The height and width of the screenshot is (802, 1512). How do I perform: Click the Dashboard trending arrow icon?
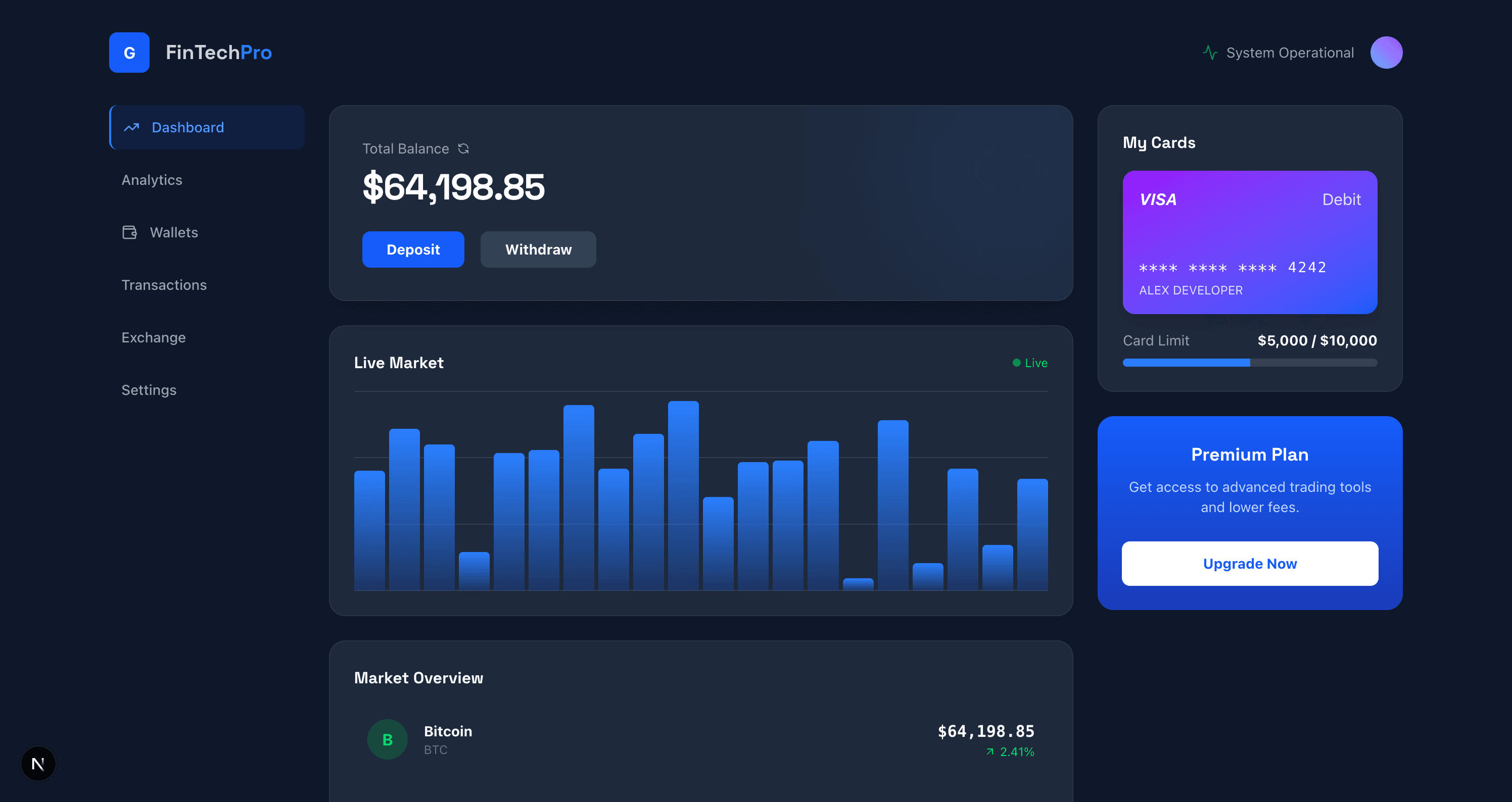pyautogui.click(x=131, y=127)
